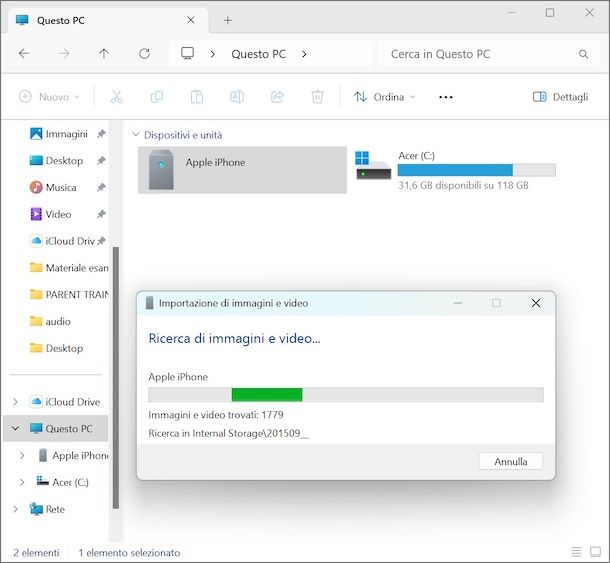Screen dimensions: 610x563
Task: Expand chevron before Questo PC breadcrumb
Action: (212, 54)
